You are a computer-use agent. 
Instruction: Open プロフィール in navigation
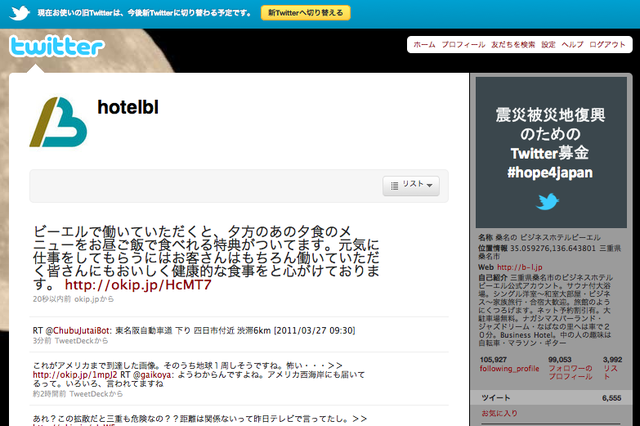click(x=463, y=44)
